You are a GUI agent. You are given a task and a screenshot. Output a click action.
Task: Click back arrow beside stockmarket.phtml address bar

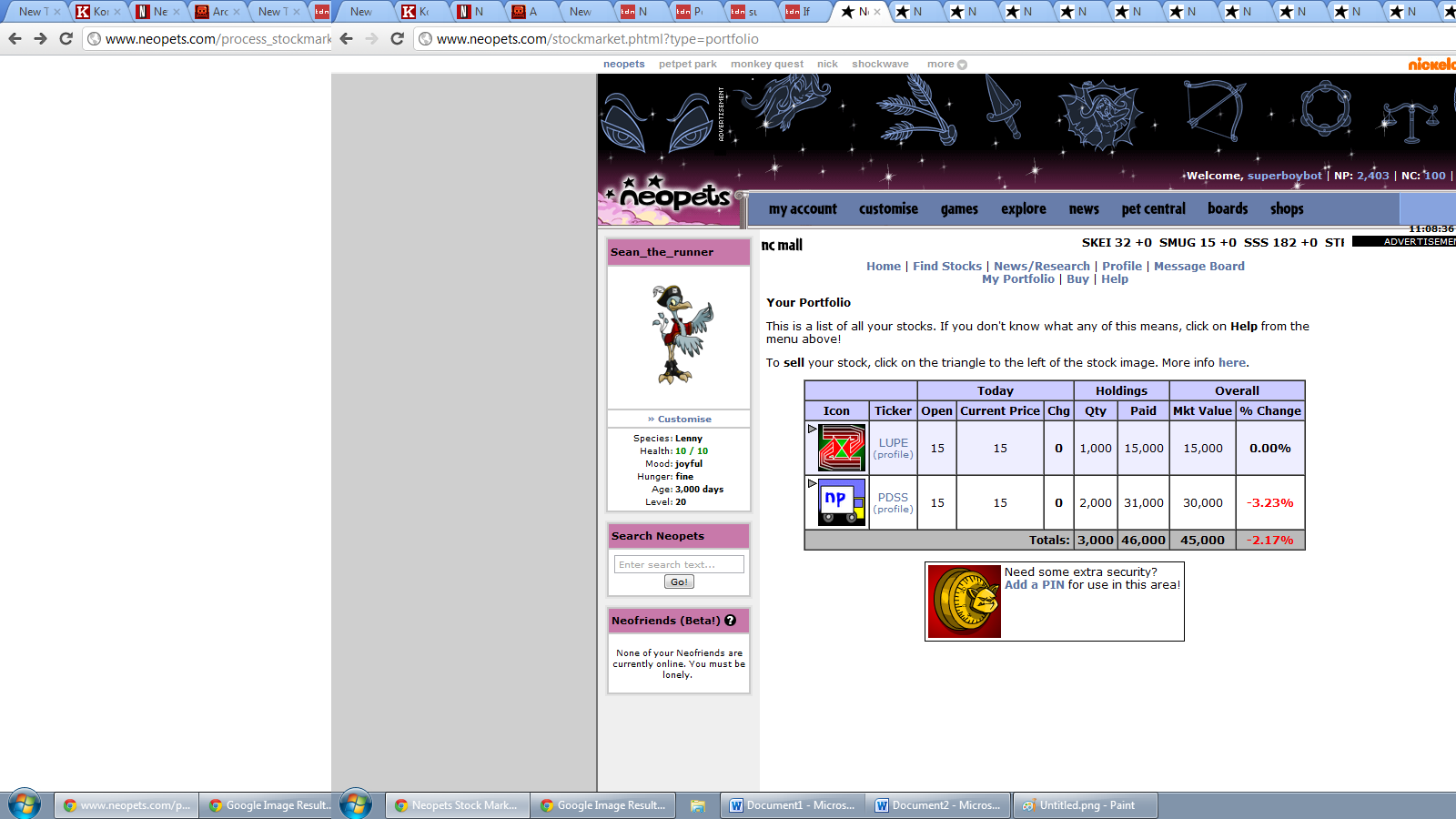[x=346, y=38]
